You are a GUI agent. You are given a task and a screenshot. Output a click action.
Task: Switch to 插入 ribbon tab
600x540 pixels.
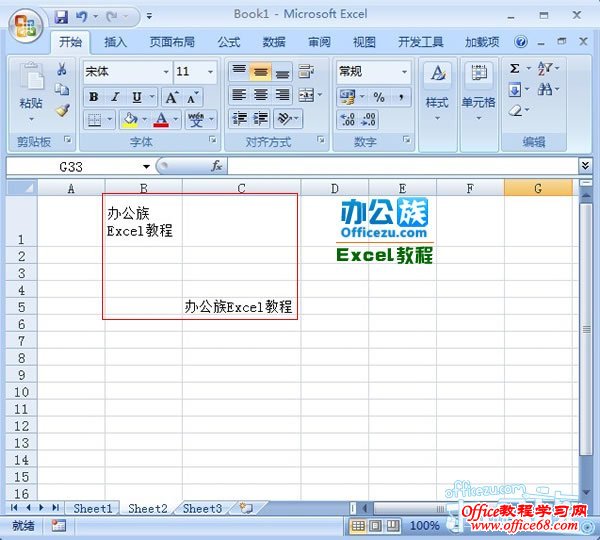tap(115, 42)
